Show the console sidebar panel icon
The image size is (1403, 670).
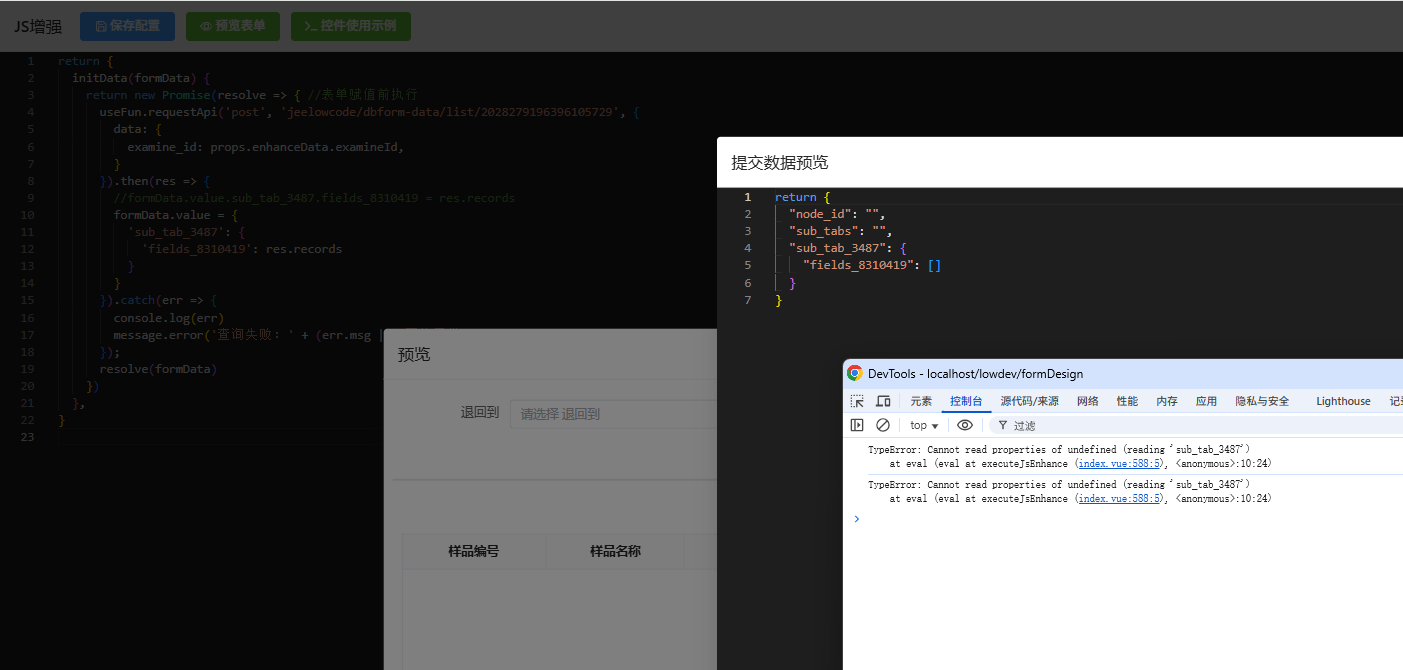pyautogui.click(x=857, y=425)
